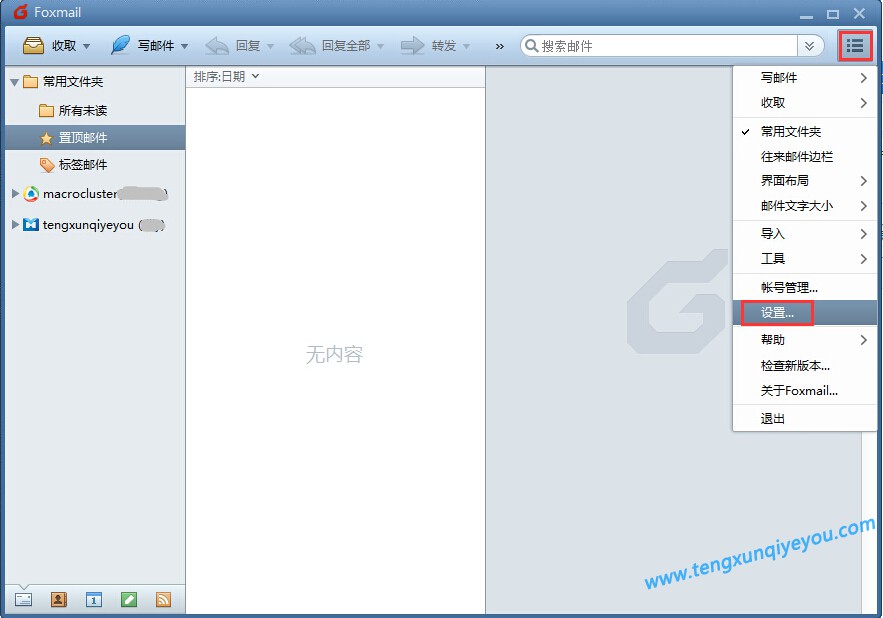Toggle 往来邮件边栏 menu option

tap(805, 157)
